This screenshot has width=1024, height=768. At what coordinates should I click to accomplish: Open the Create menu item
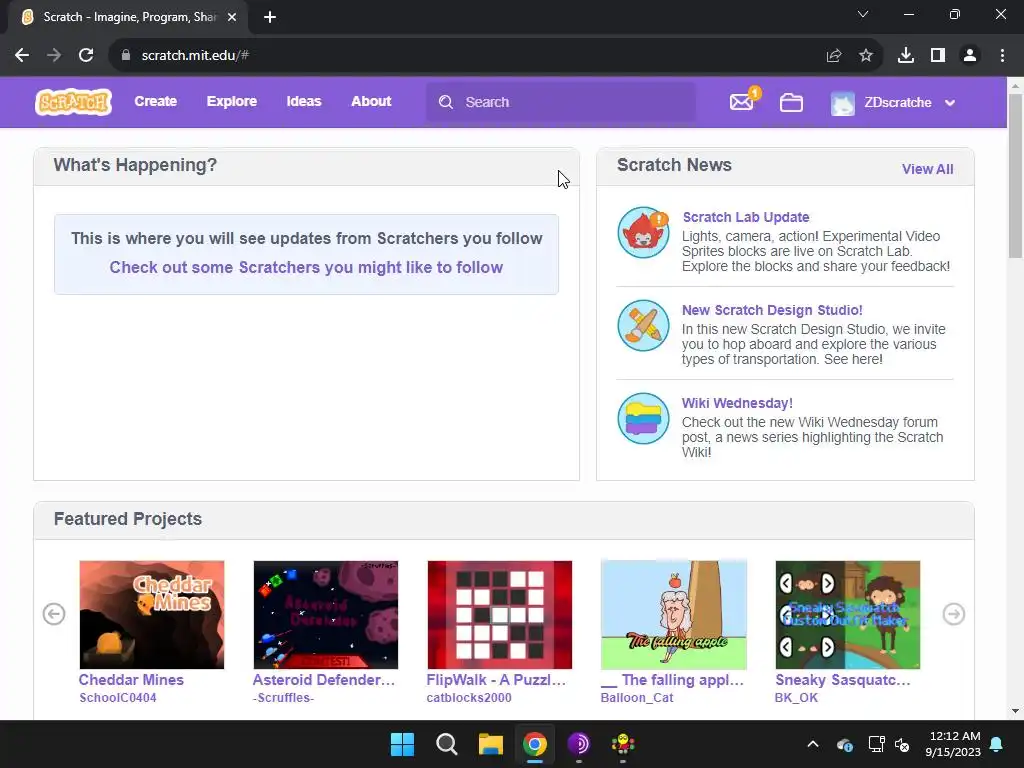coord(155,101)
